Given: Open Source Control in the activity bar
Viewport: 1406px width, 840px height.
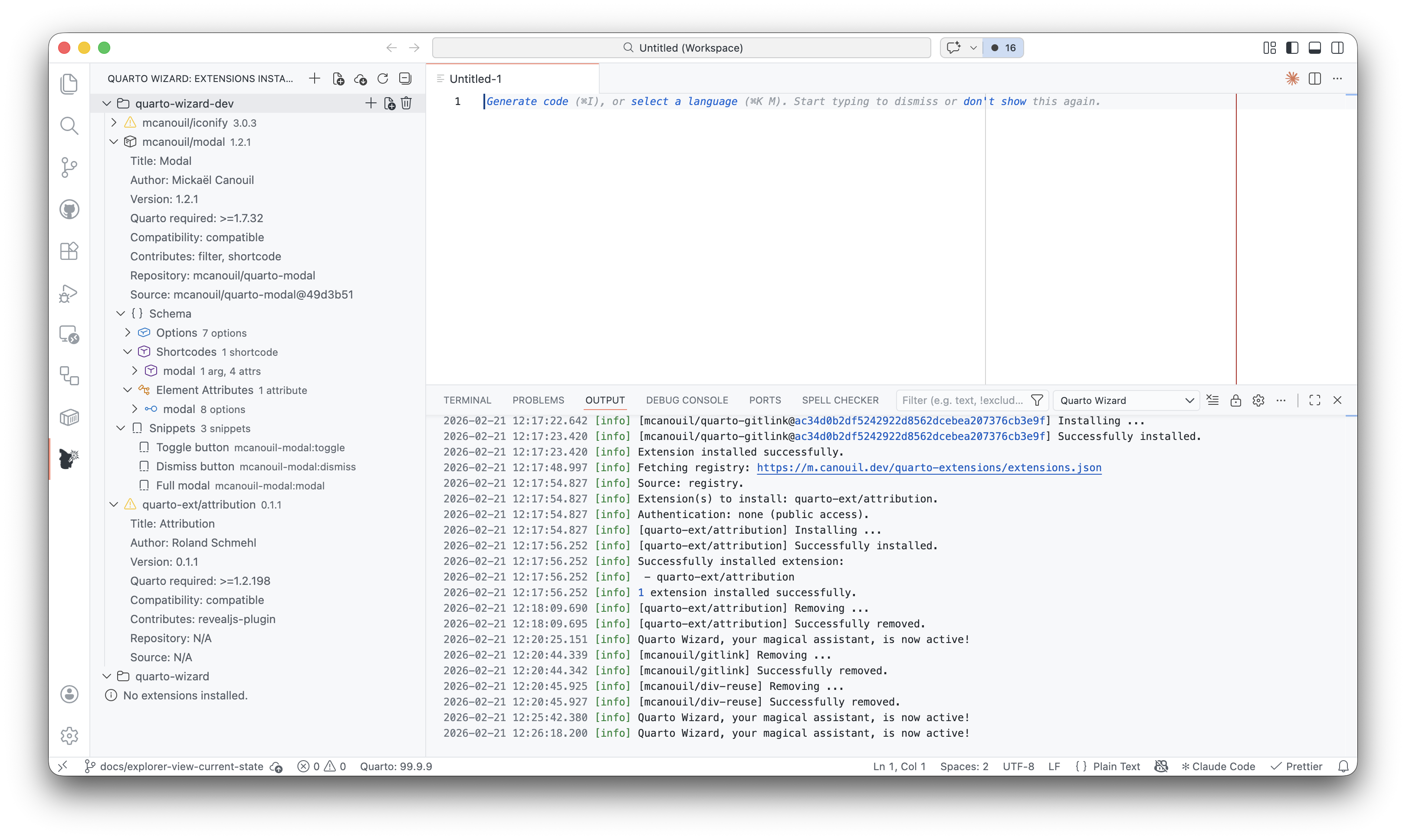Looking at the screenshot, I should pos(69,167).
